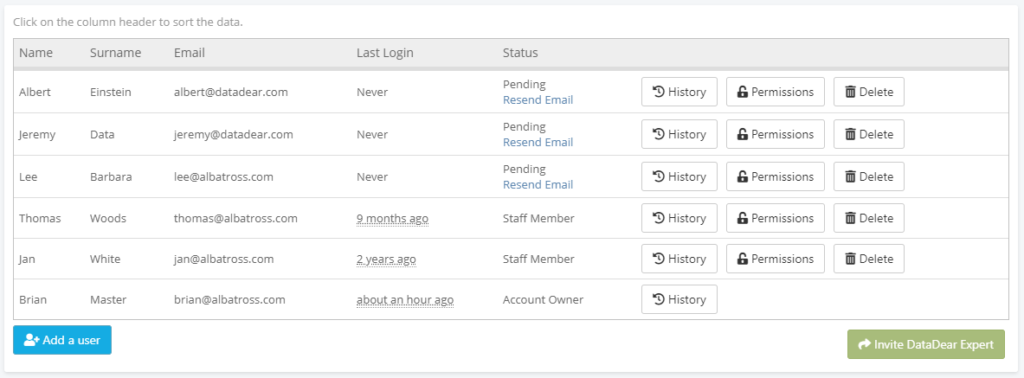Click the '9 months ago' last login text
Image resolution: width=1024 pixels, height=378 pixels.
[x=392, y=219]
